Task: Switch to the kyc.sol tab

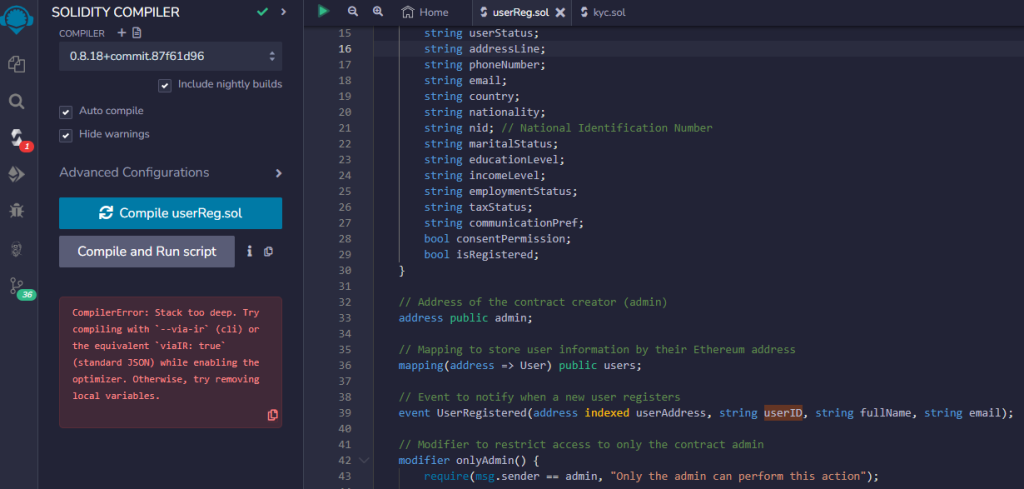Action: coord(603,12)
